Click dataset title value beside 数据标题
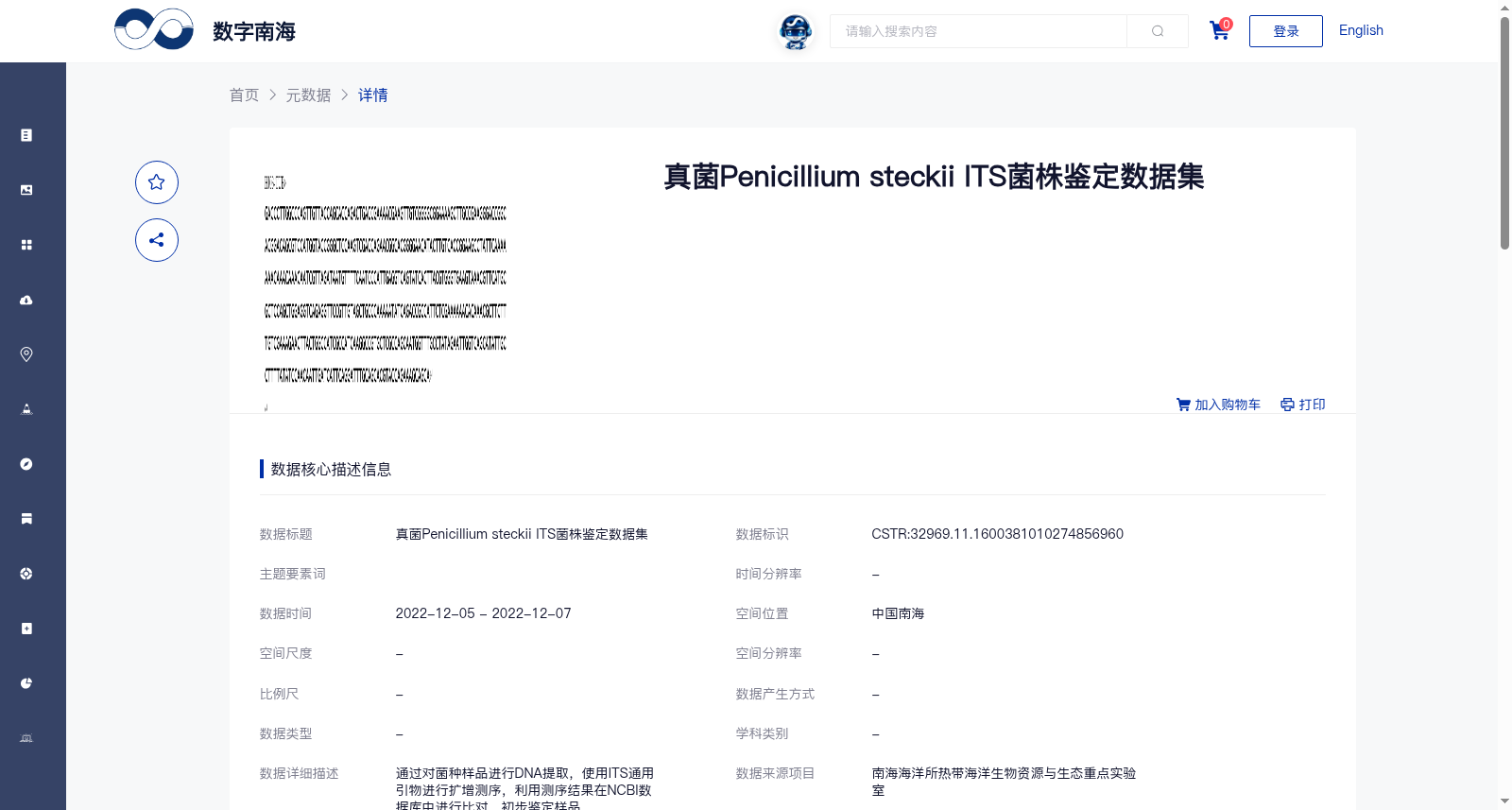The height and width of the screenshot is (810, 1512). [522, 534]
